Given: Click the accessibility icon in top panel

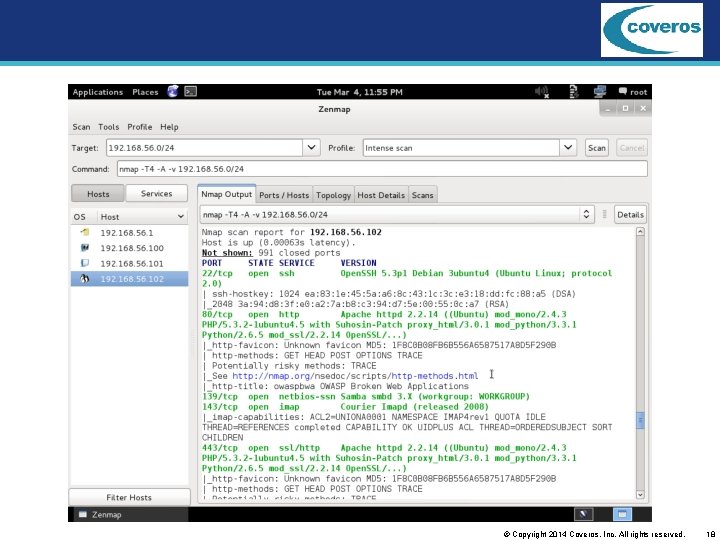Looking at the screenshot, I should click(x=574, y=92).
